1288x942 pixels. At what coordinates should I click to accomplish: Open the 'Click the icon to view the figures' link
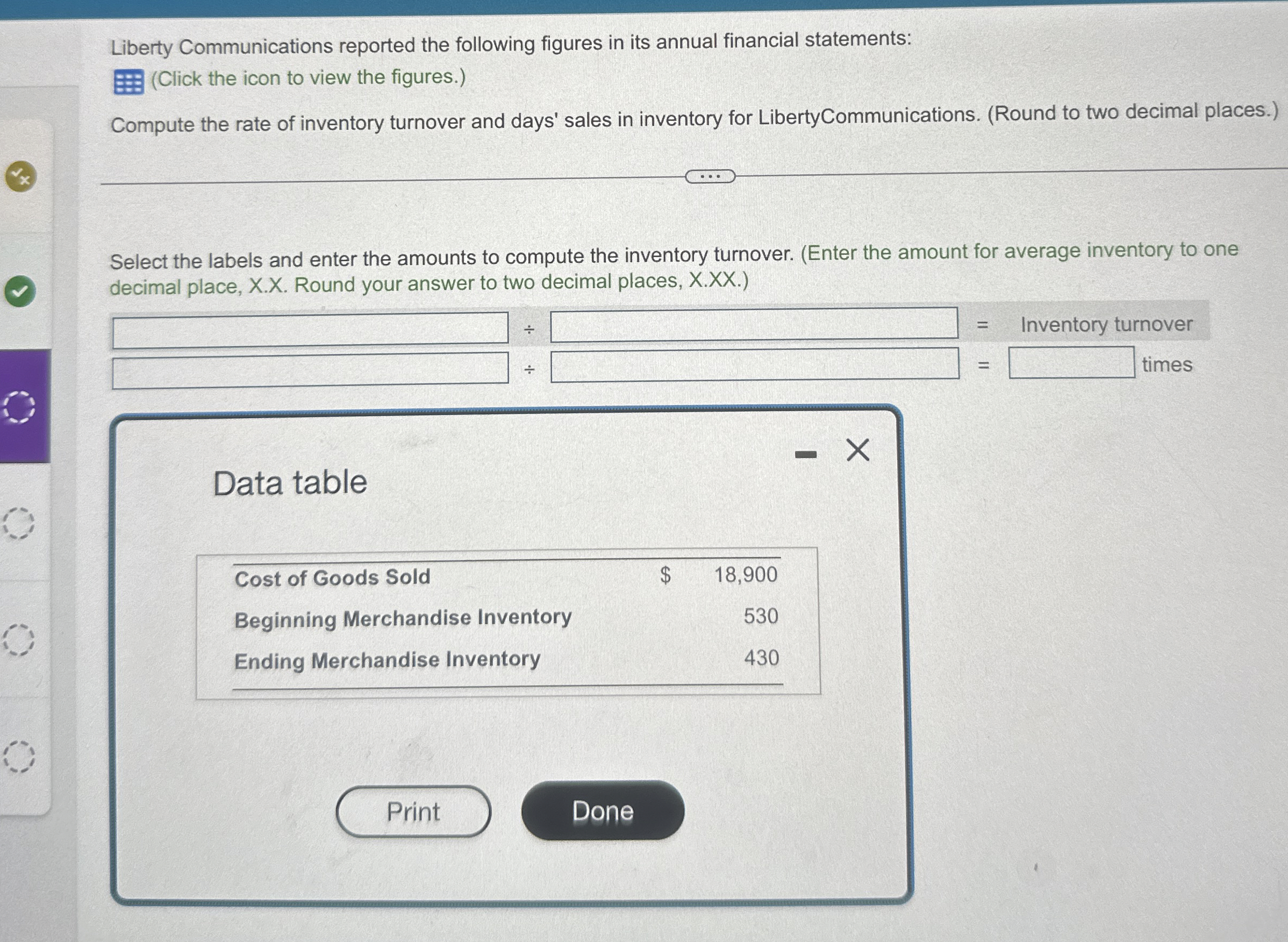(x=308, y=77)
